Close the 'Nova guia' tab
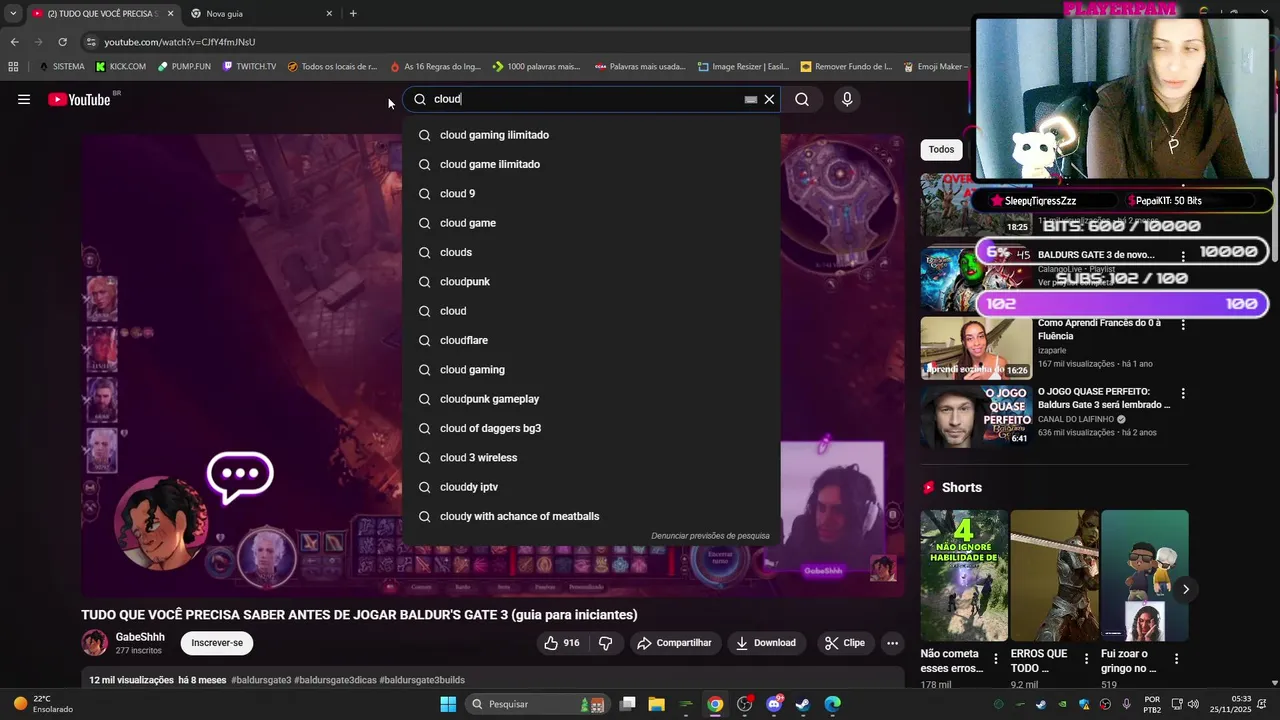 click(329, 14)
